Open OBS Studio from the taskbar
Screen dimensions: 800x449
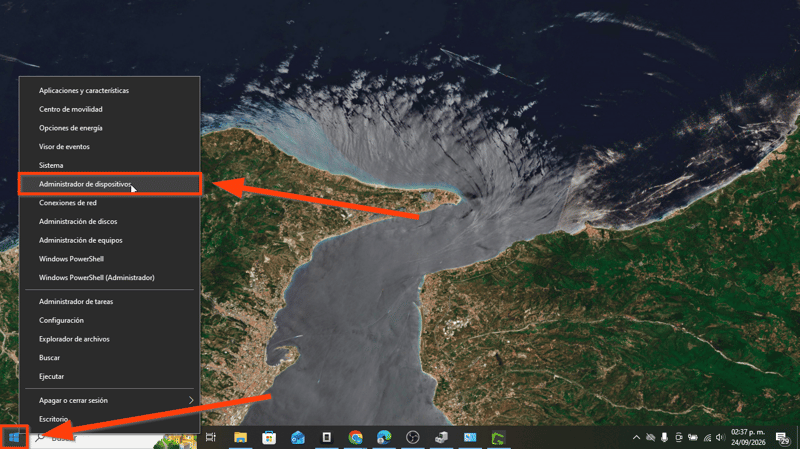[x=413, y=437]
